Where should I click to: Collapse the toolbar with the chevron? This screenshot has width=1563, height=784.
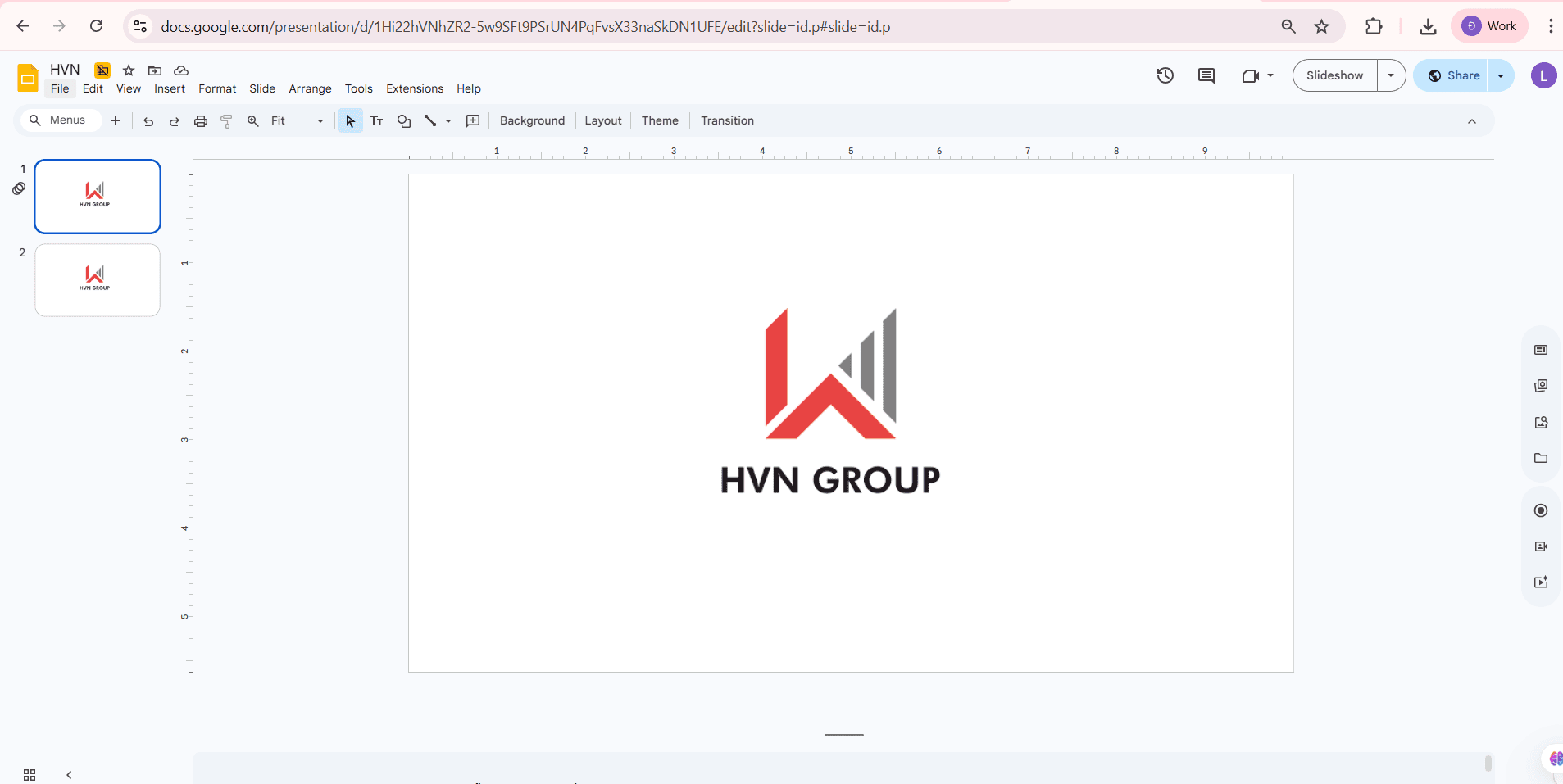[x=1472, y=120]
